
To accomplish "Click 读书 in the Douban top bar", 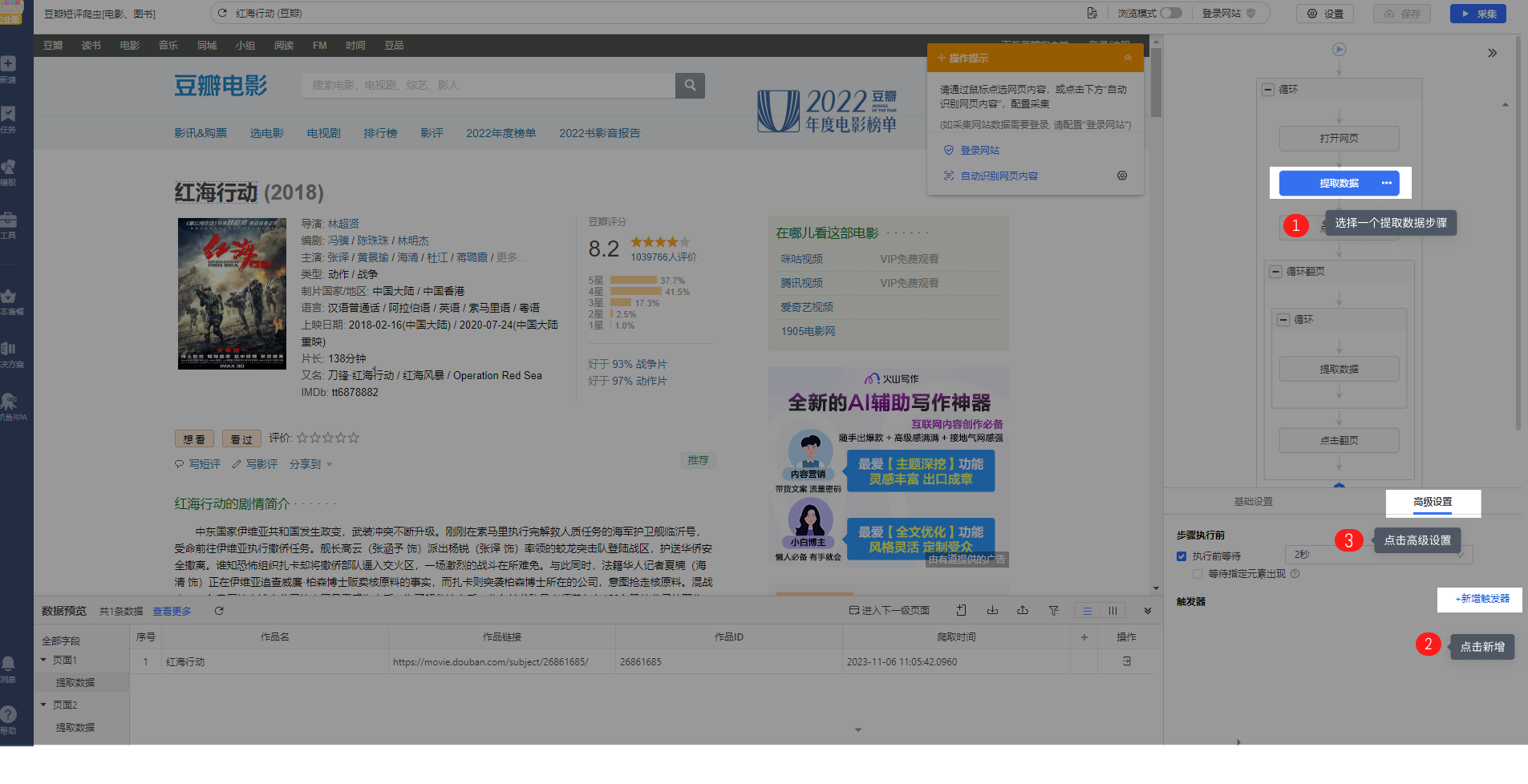I will 91,46.
